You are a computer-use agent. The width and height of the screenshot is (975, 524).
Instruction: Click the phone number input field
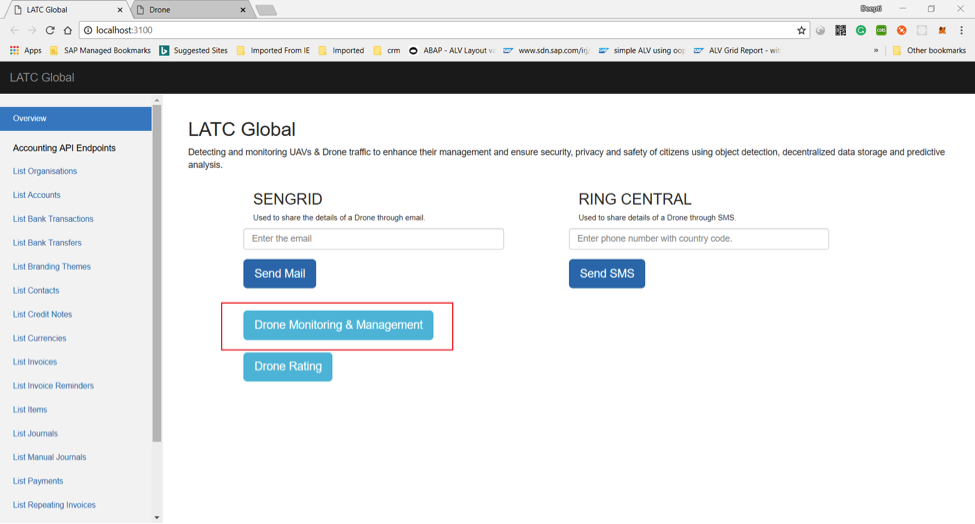698,239
